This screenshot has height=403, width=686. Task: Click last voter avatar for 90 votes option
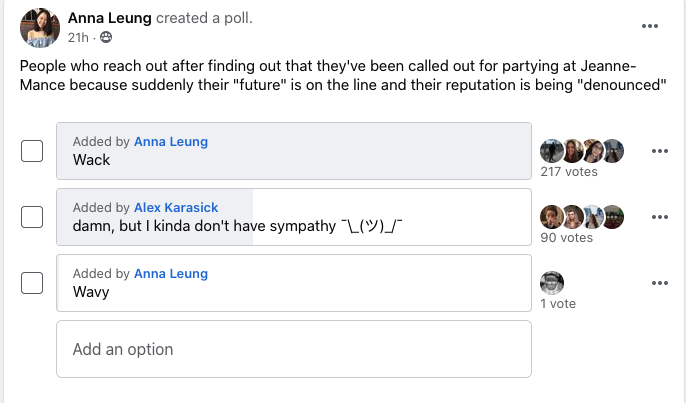(x=613, y=217)
